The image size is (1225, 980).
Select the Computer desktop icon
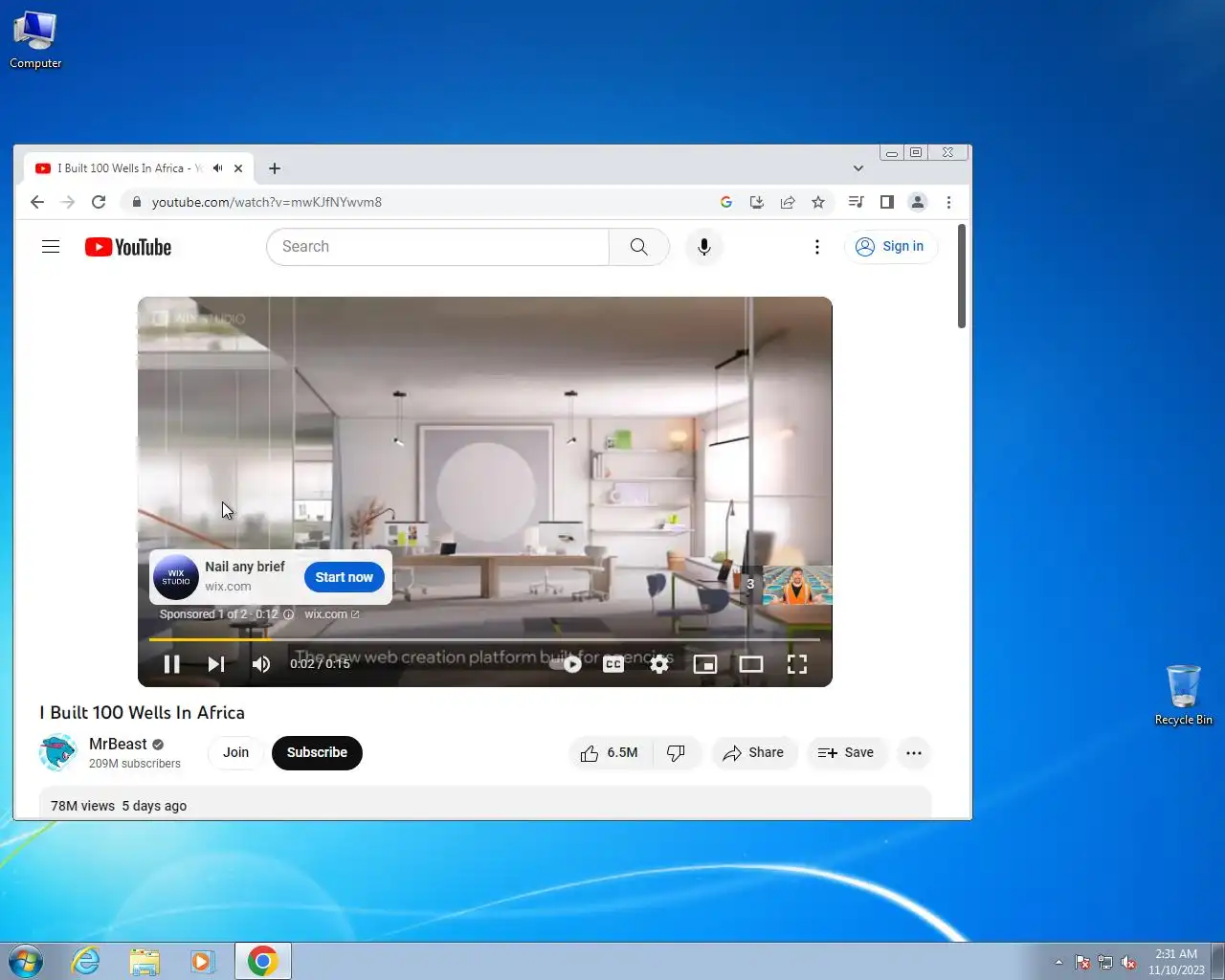pos(35,40)
